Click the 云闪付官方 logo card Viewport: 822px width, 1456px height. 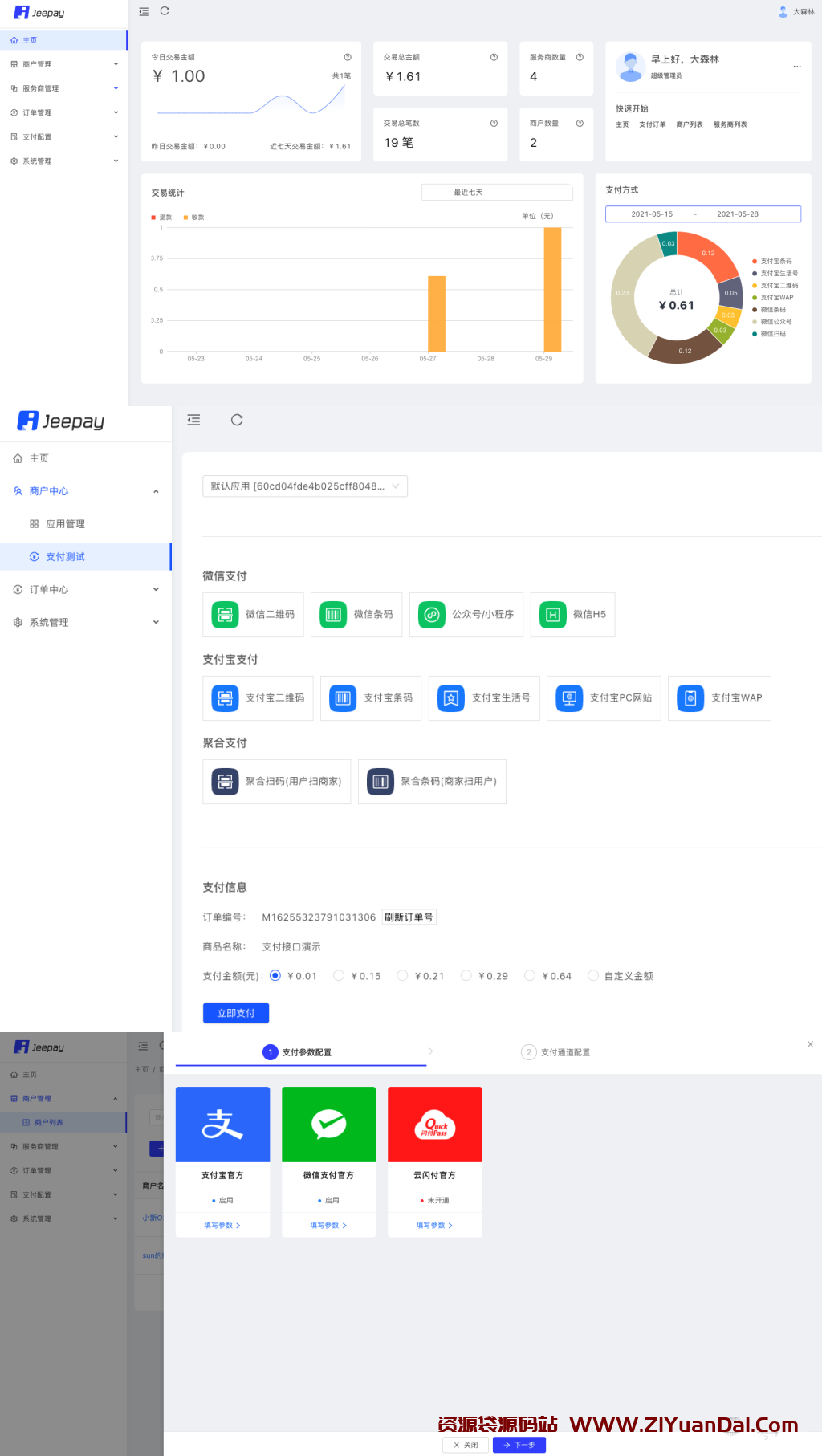pos(435,1125)
